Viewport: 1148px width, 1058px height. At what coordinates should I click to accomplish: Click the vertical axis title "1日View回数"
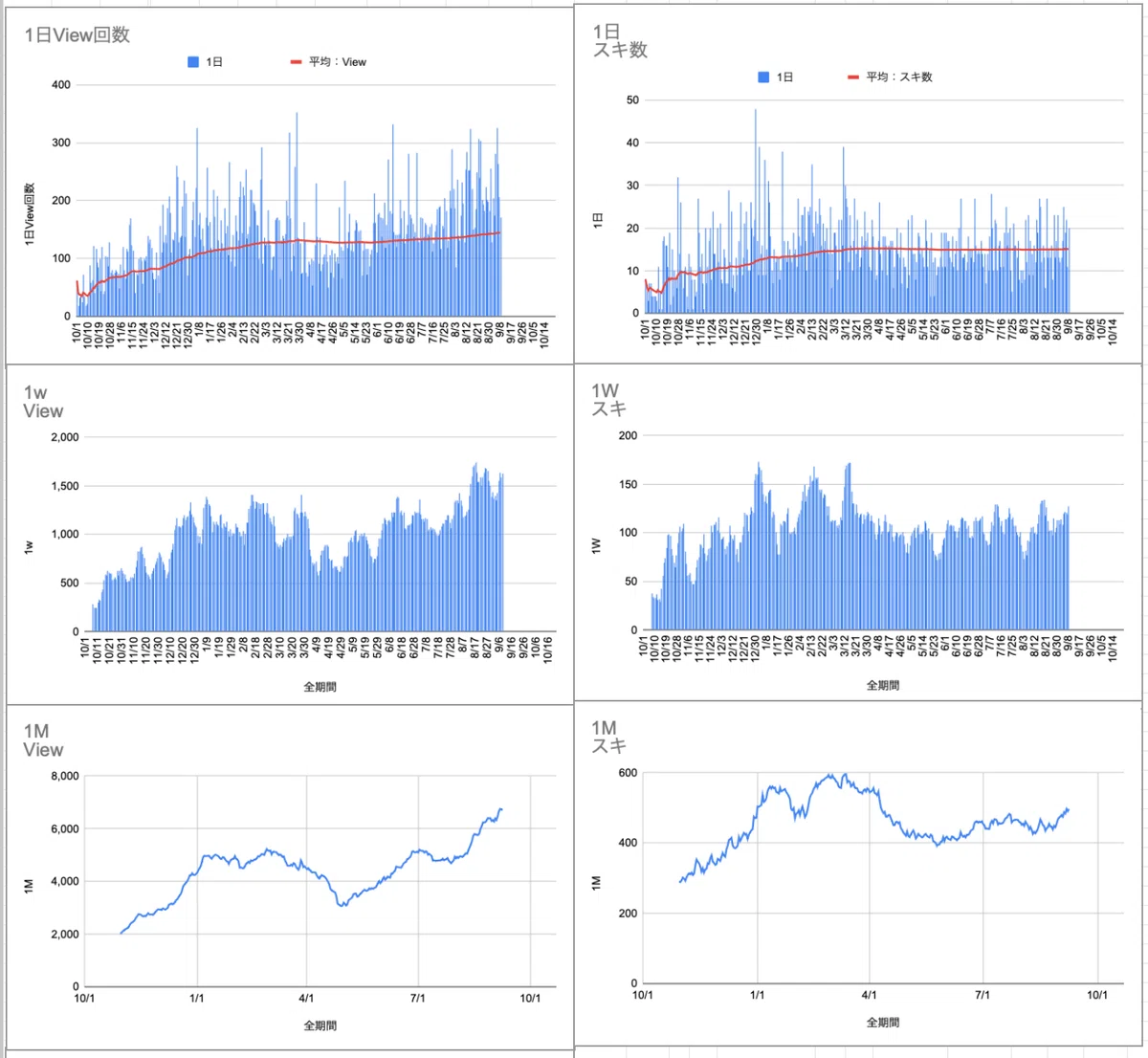30,215
